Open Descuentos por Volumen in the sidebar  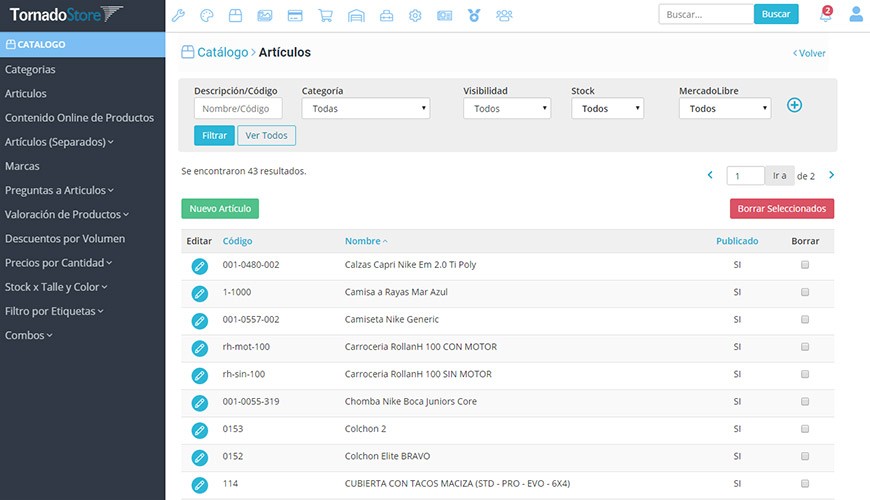(x=65, y=239)
